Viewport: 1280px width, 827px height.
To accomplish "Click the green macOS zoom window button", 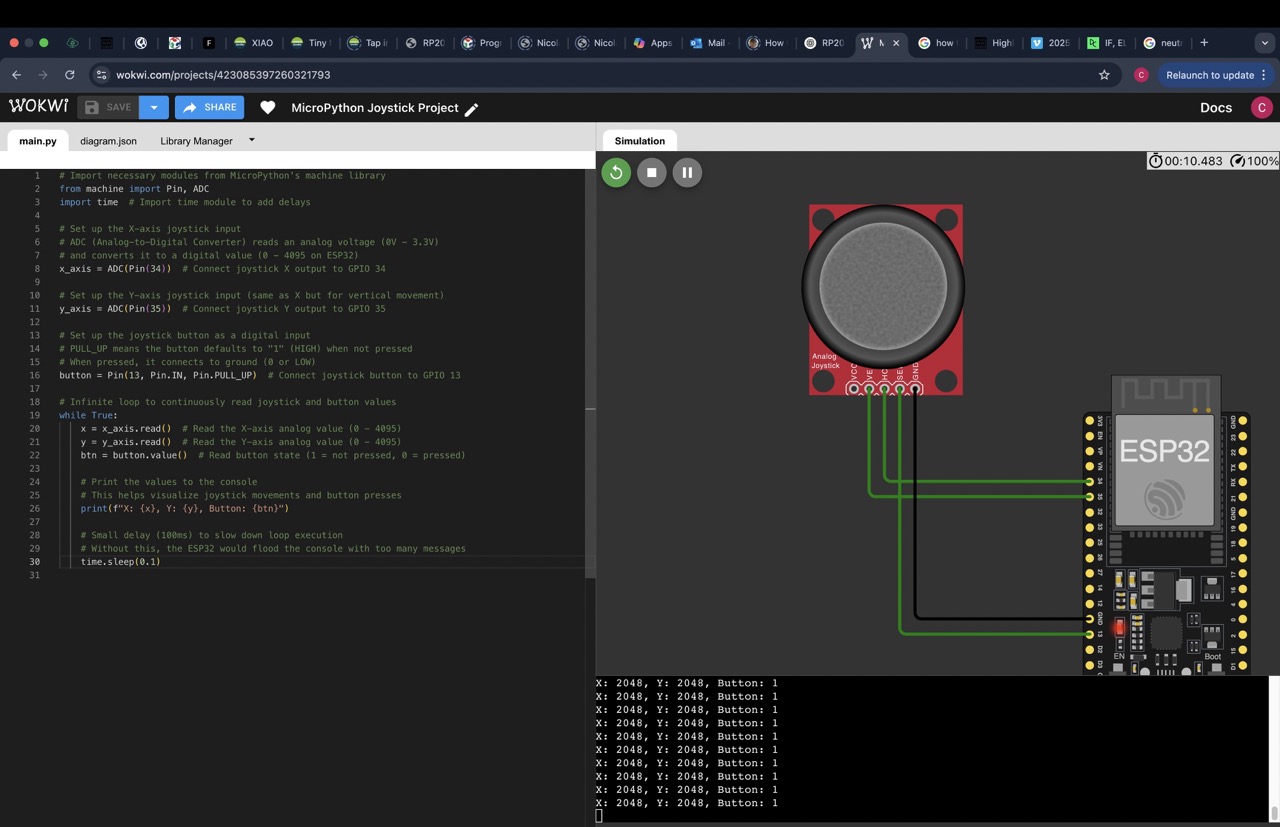I will (x=44, y=43).
